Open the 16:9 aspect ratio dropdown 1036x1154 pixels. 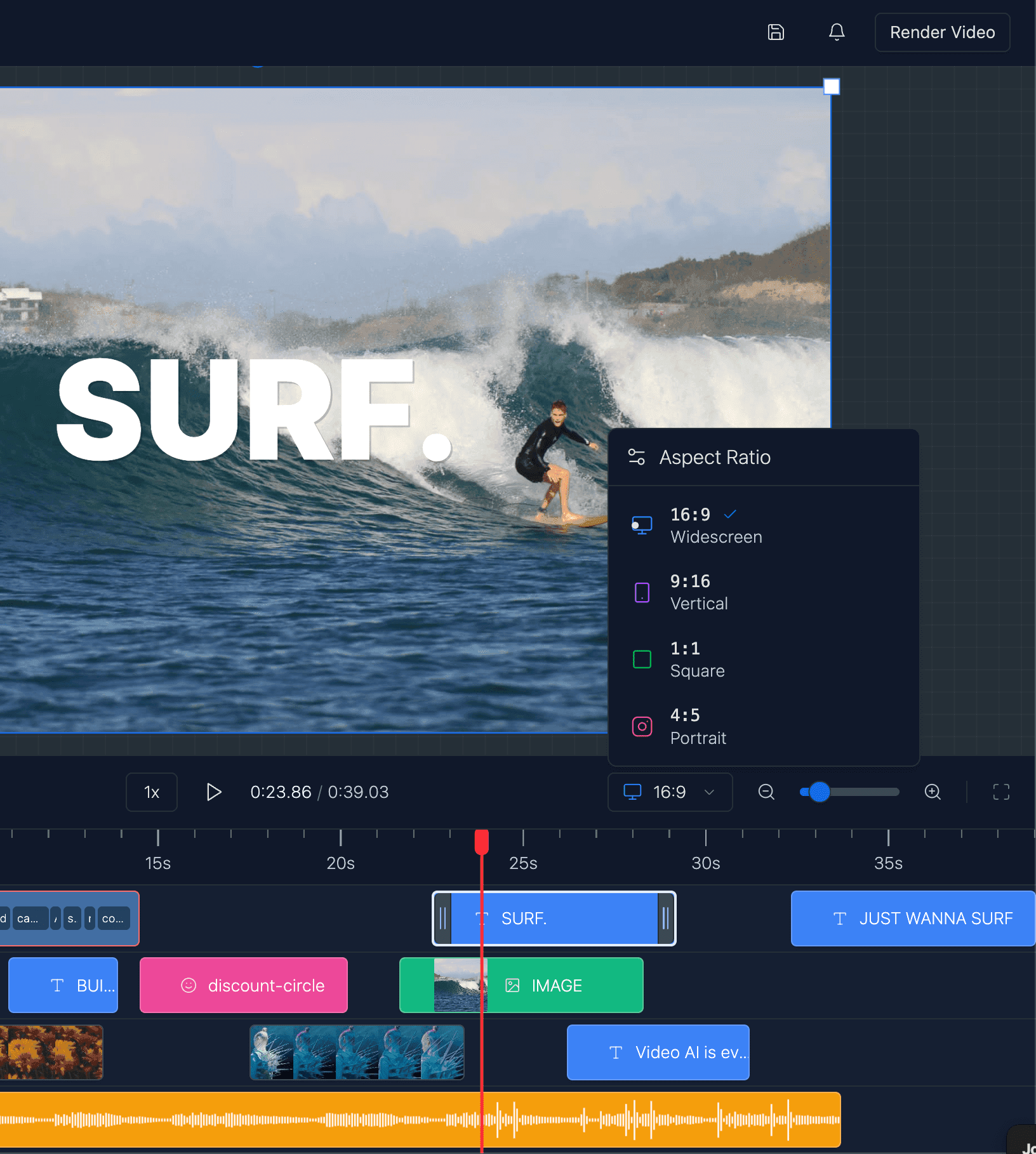pyautogui.click(x=670, y=792)
